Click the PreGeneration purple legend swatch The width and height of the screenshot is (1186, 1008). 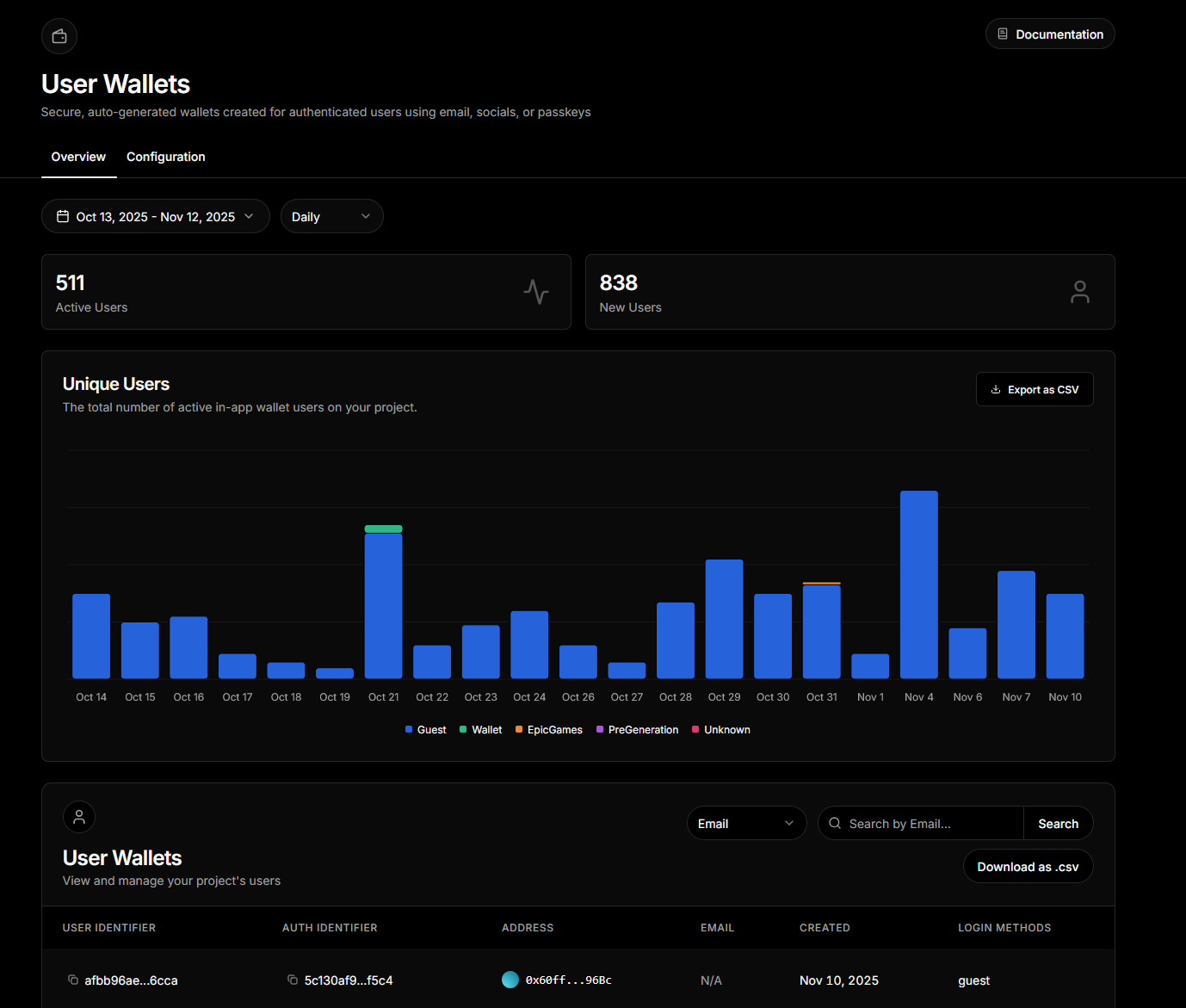(600, 730)
